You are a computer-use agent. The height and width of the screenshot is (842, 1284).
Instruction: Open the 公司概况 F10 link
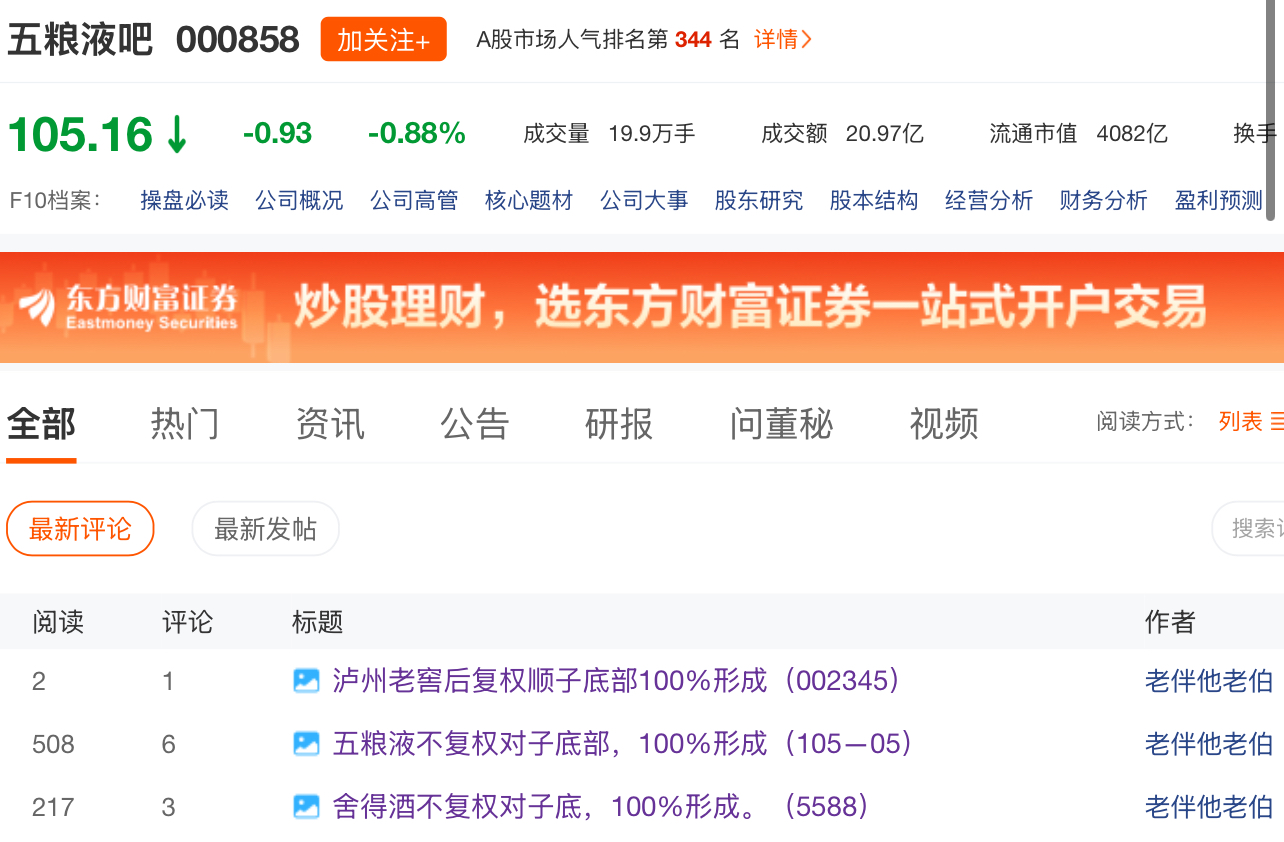click(x=299, y=200)
